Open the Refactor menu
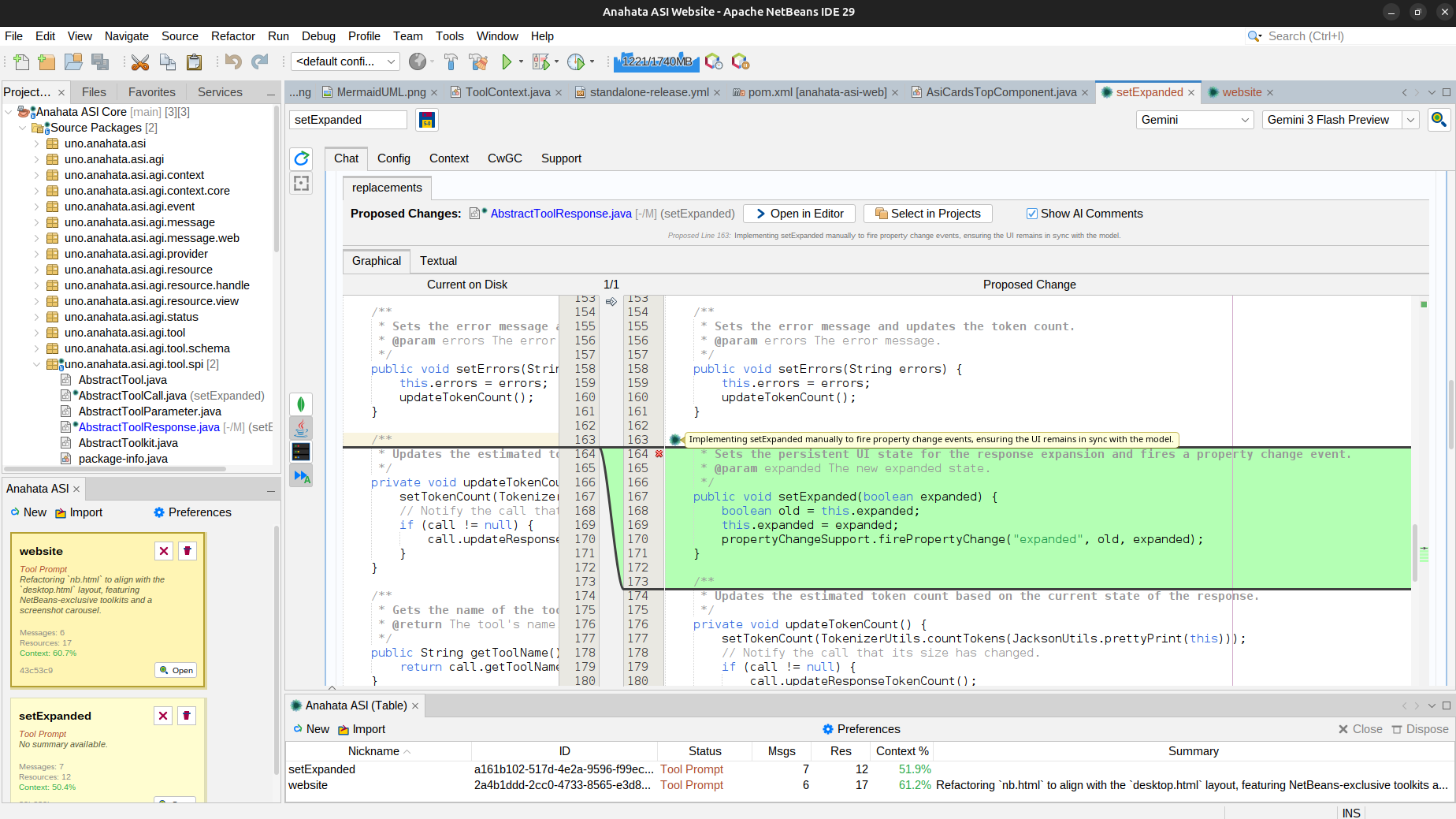The width and height of the screenshot is (1456, 819). 233,36
